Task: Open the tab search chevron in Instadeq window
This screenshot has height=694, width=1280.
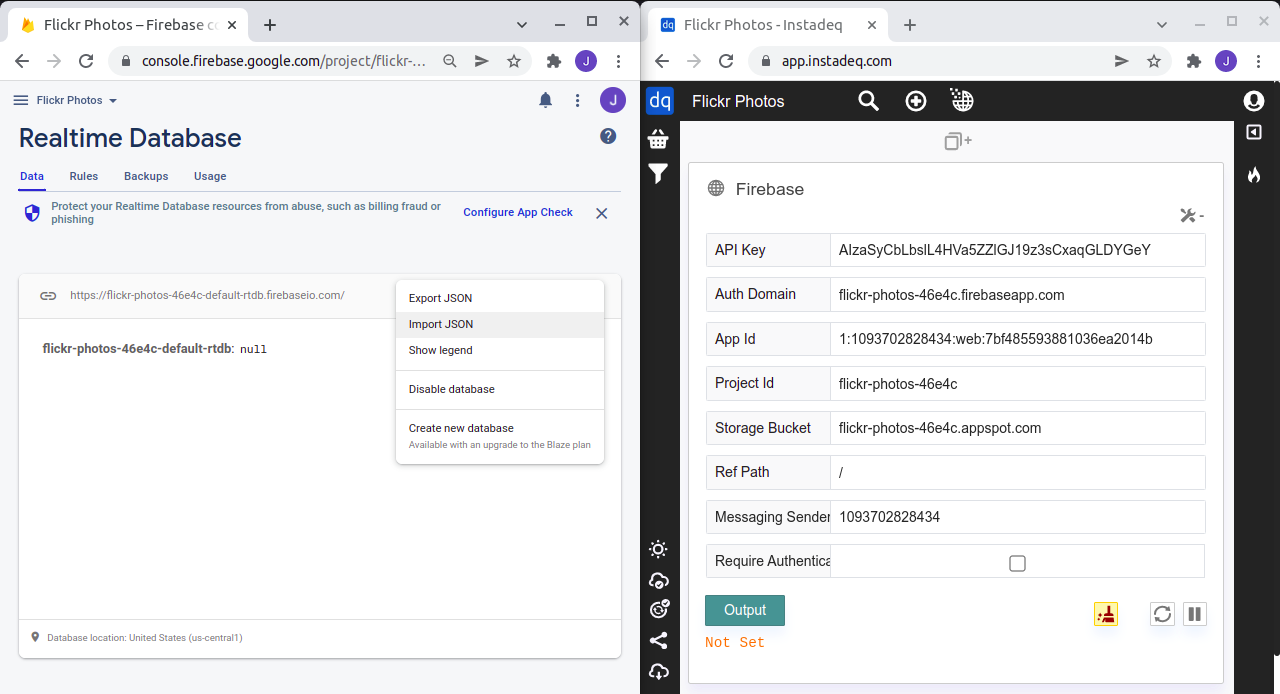Action: pos(1162,24)
